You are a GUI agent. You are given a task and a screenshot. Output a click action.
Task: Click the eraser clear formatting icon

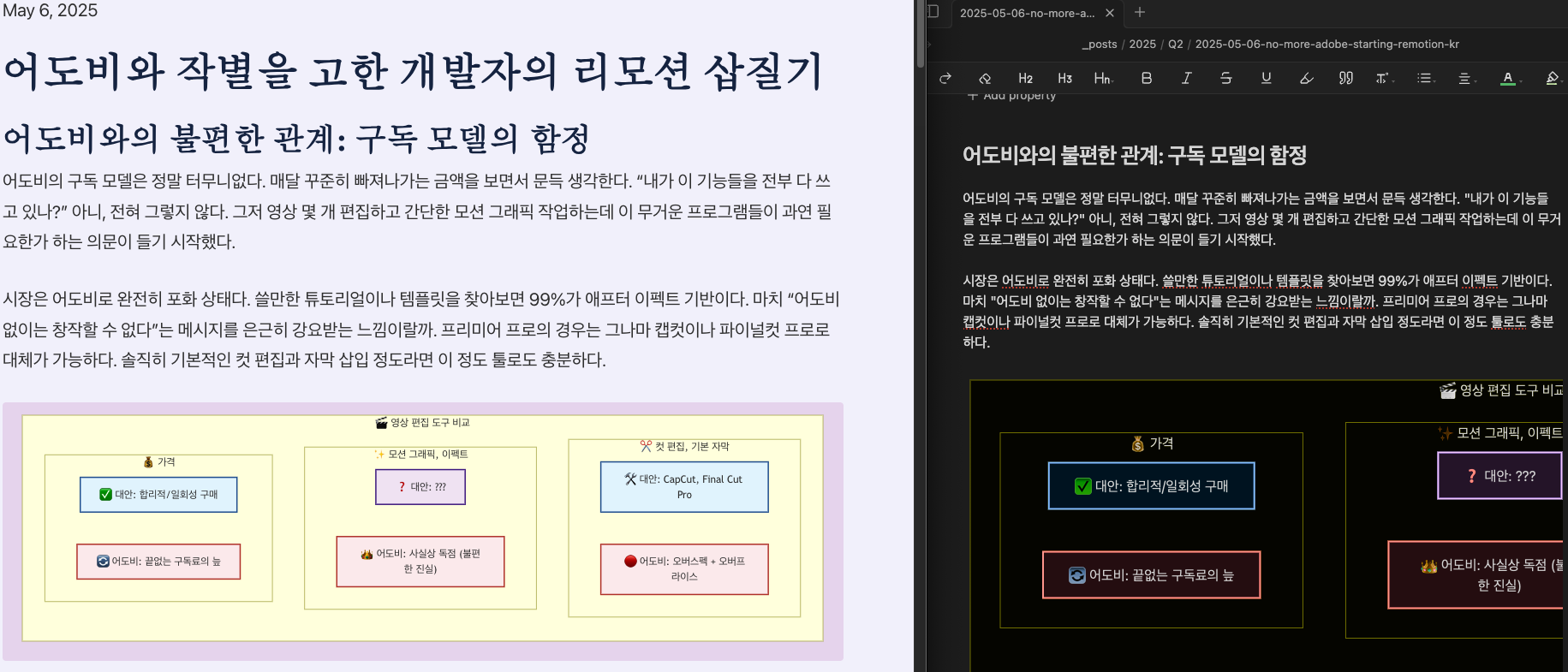pyautogui.click(x=985, y=78)
